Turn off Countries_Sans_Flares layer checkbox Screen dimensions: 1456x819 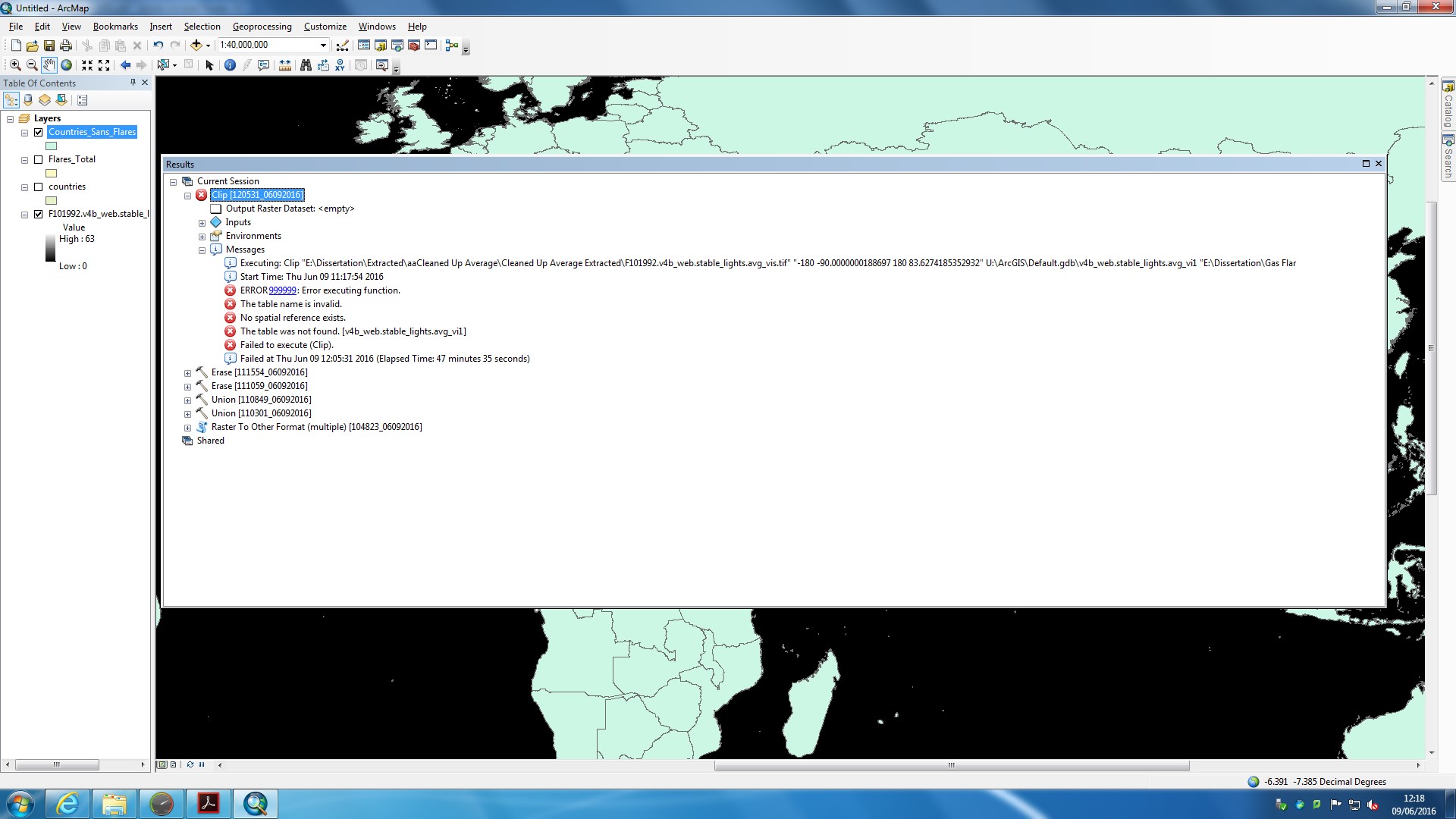click(39, 132)
